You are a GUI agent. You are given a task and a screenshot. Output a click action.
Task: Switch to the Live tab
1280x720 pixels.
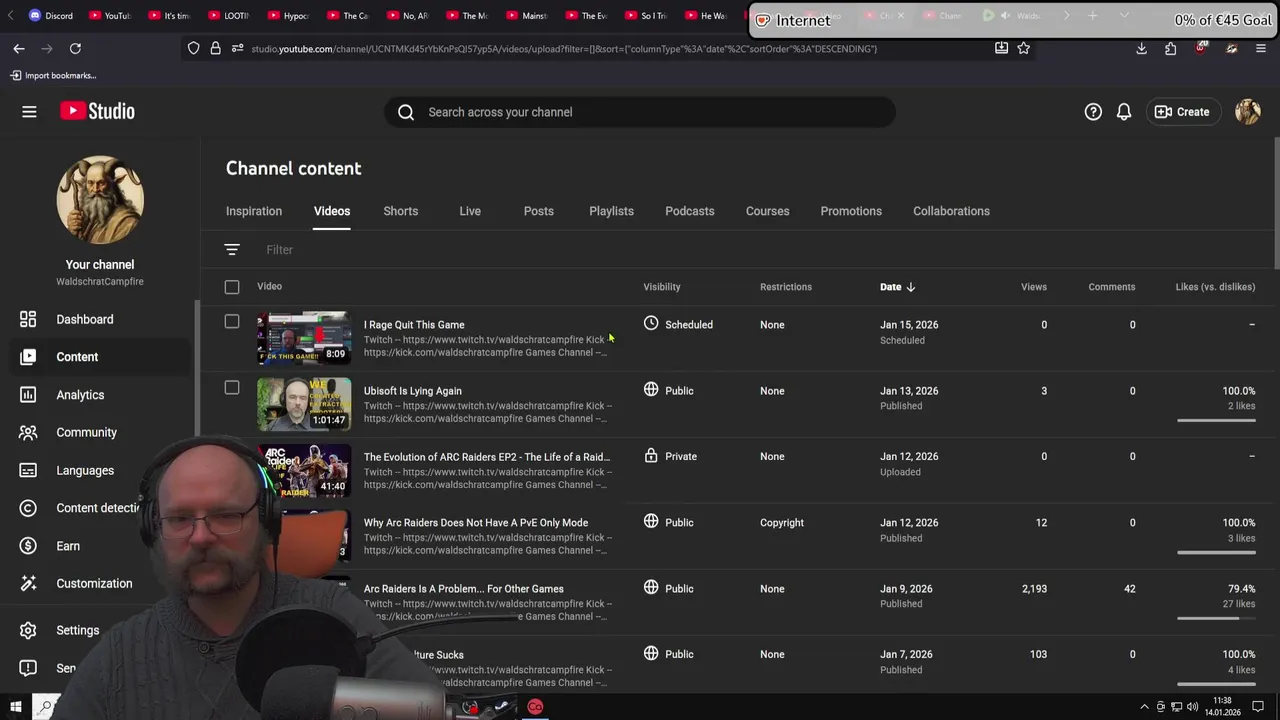(x=470, y=211)
